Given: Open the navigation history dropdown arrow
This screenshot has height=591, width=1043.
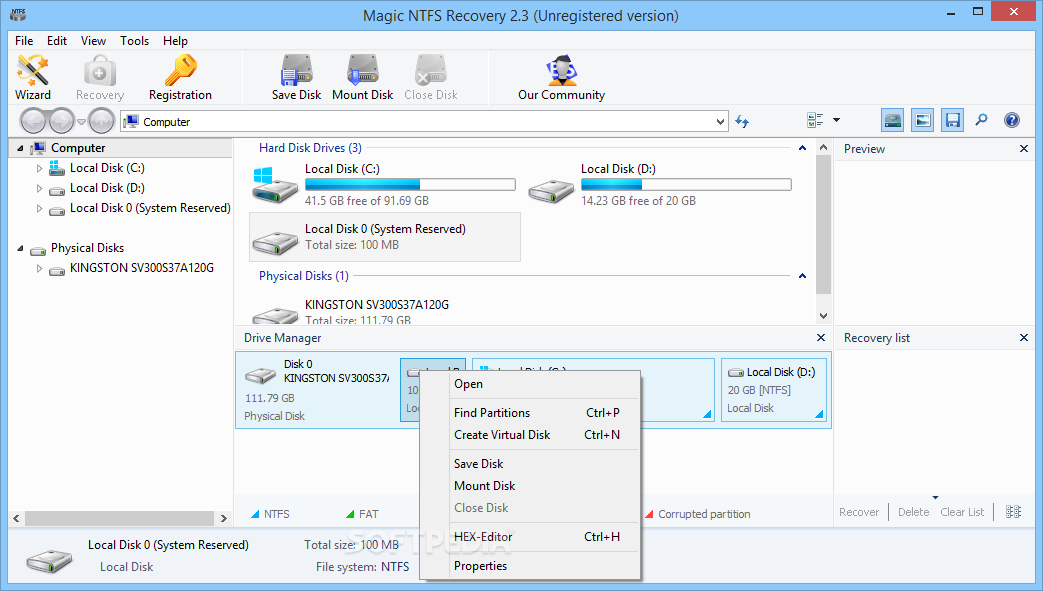Looking at the screenshot, I should (81, 121).
